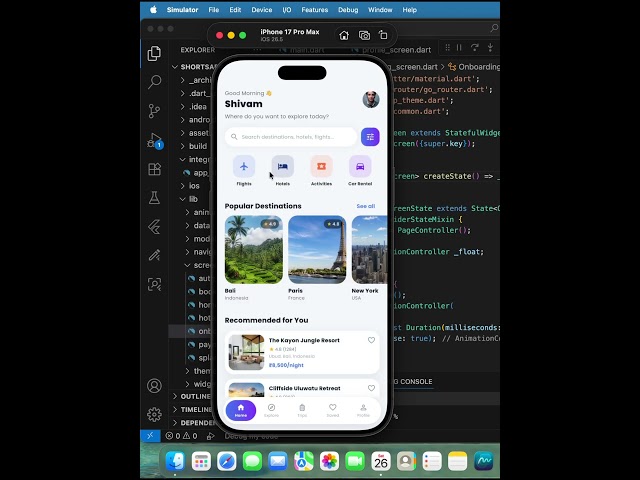
Task: Open Maps from the Dock
Action: 304,462
